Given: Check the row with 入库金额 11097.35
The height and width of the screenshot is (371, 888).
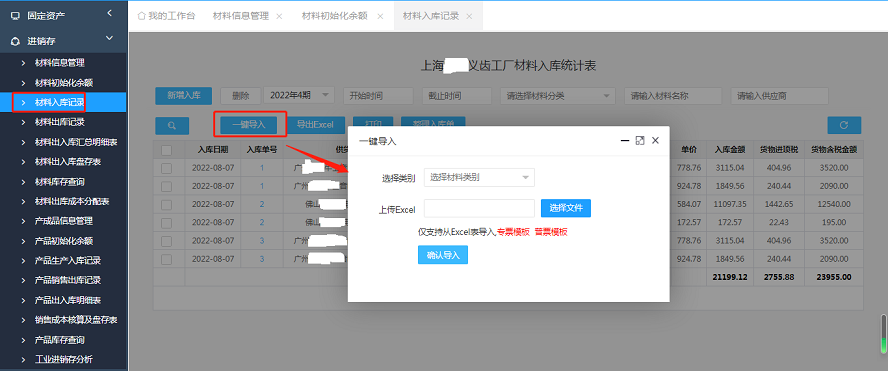Looking at the screenshot, I should [x=166, y=204].
